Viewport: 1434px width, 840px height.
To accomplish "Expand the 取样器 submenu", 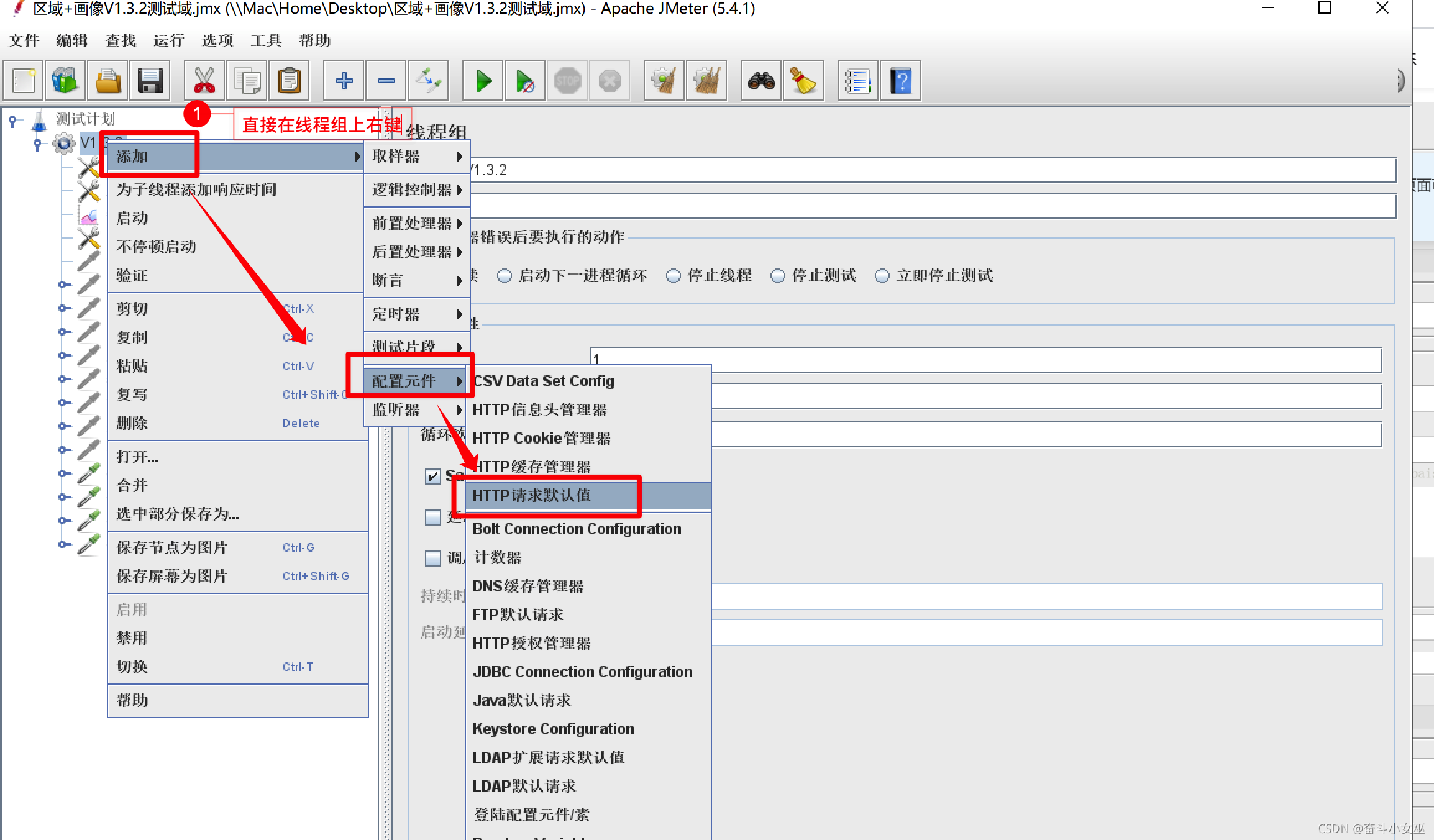I will coord(416,157).
